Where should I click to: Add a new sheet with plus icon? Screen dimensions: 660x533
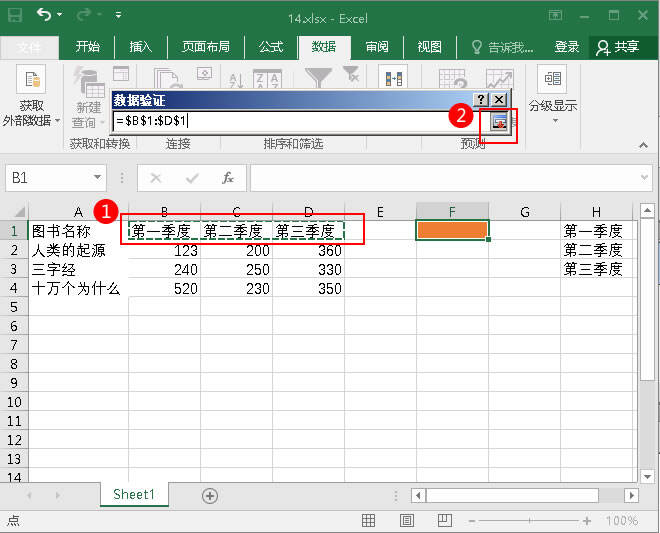point(210,495)
